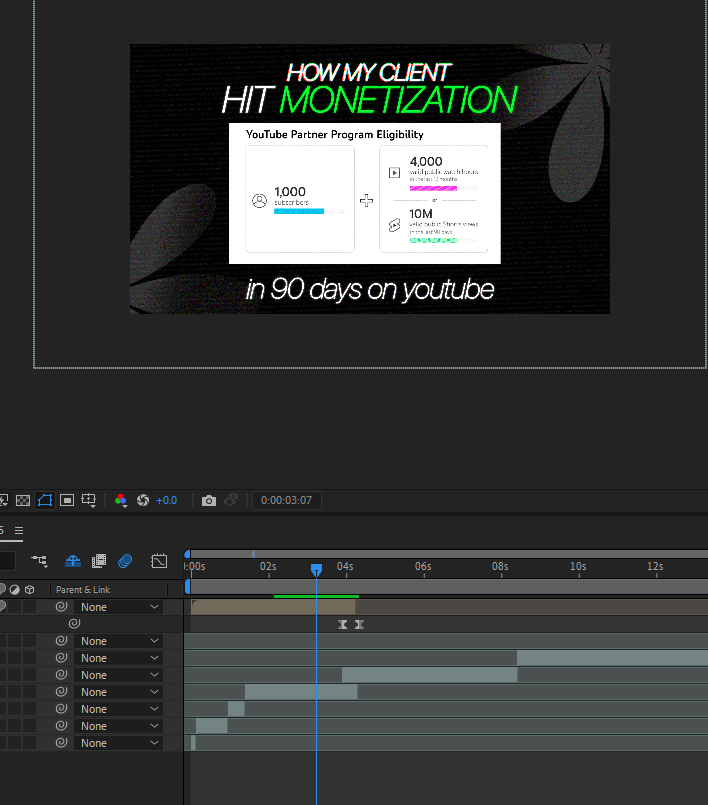Toggle 3D switch box on bottommost layer row
The image size is (708, 805).
pyautogui.click(x=29, y=743)
